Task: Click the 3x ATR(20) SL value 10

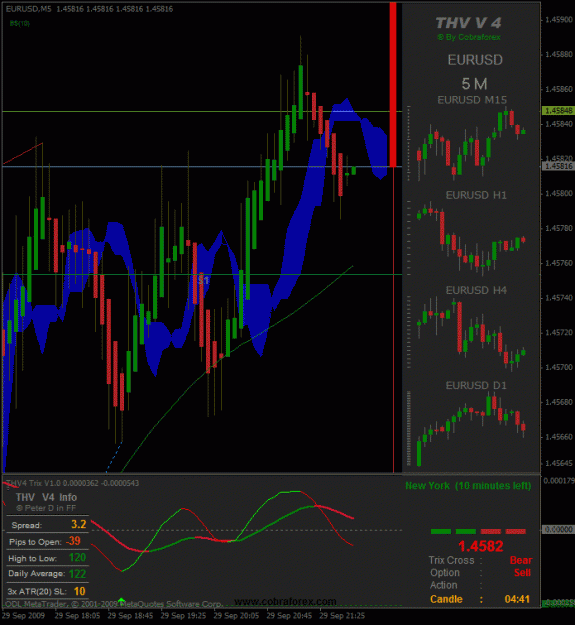Action: click(x=80, y=591)
